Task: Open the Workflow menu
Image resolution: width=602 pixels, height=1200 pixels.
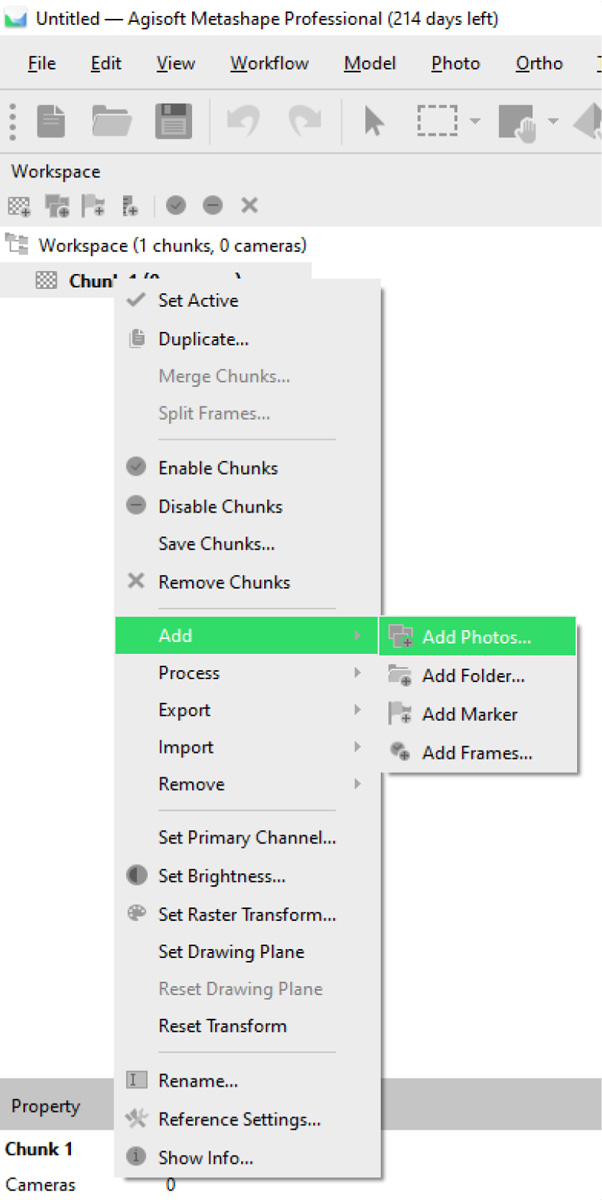Action: click(269, 63)
